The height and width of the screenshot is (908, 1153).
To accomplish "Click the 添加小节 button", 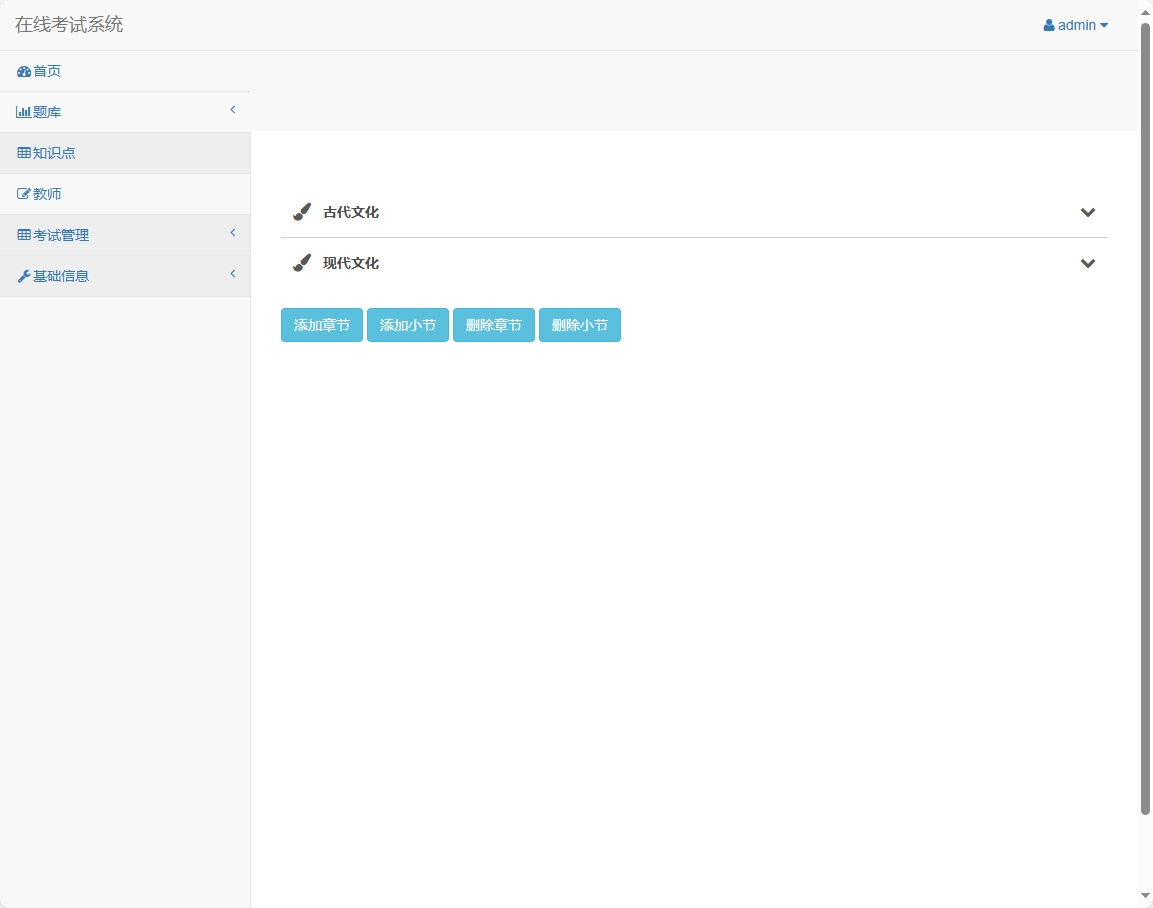I will (408, 325).
